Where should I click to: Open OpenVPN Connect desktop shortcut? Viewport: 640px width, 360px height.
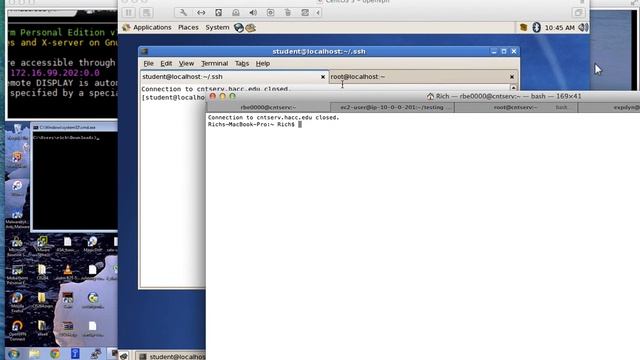point(17,331)
